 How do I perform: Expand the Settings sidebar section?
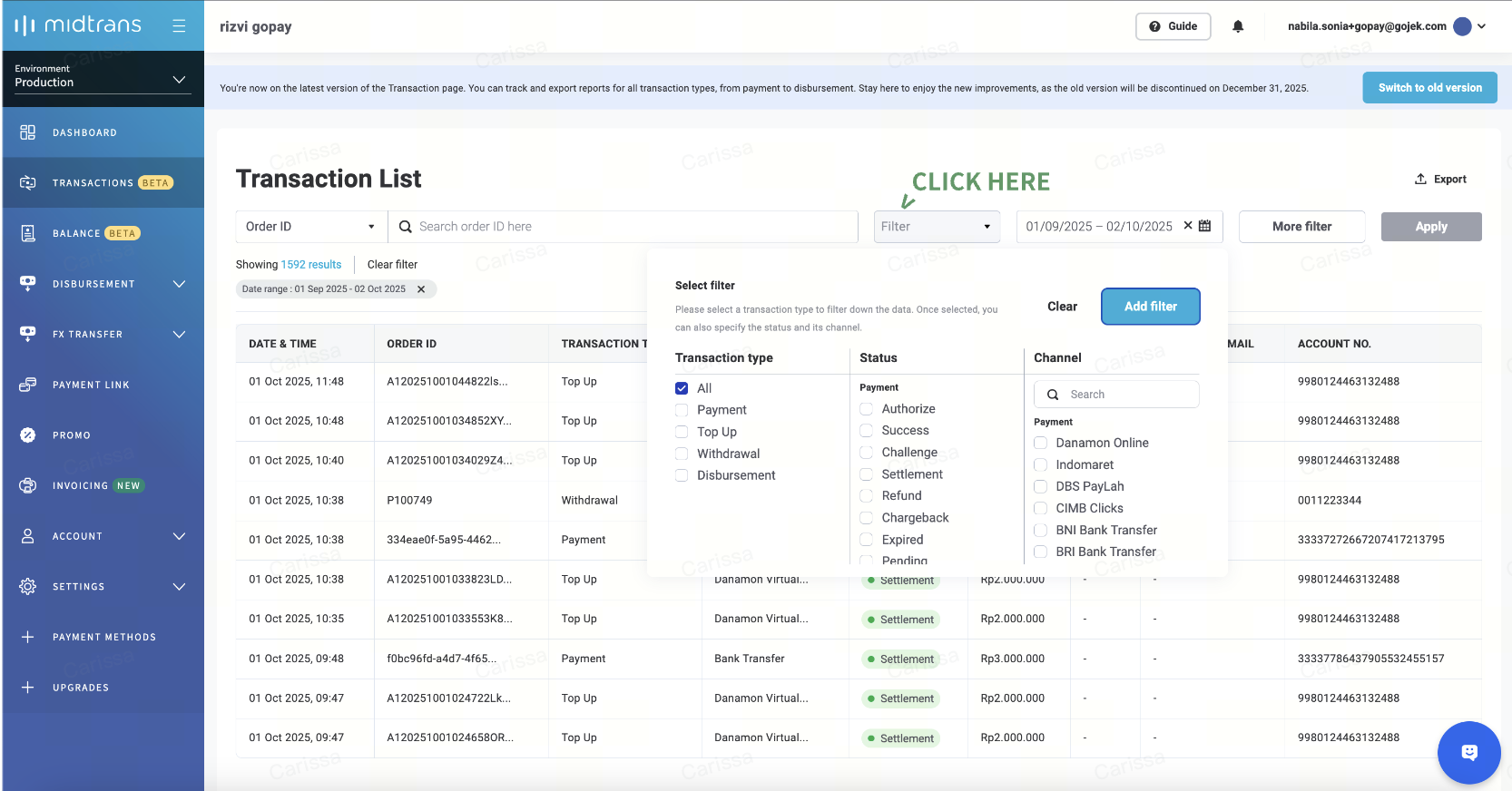179,587
